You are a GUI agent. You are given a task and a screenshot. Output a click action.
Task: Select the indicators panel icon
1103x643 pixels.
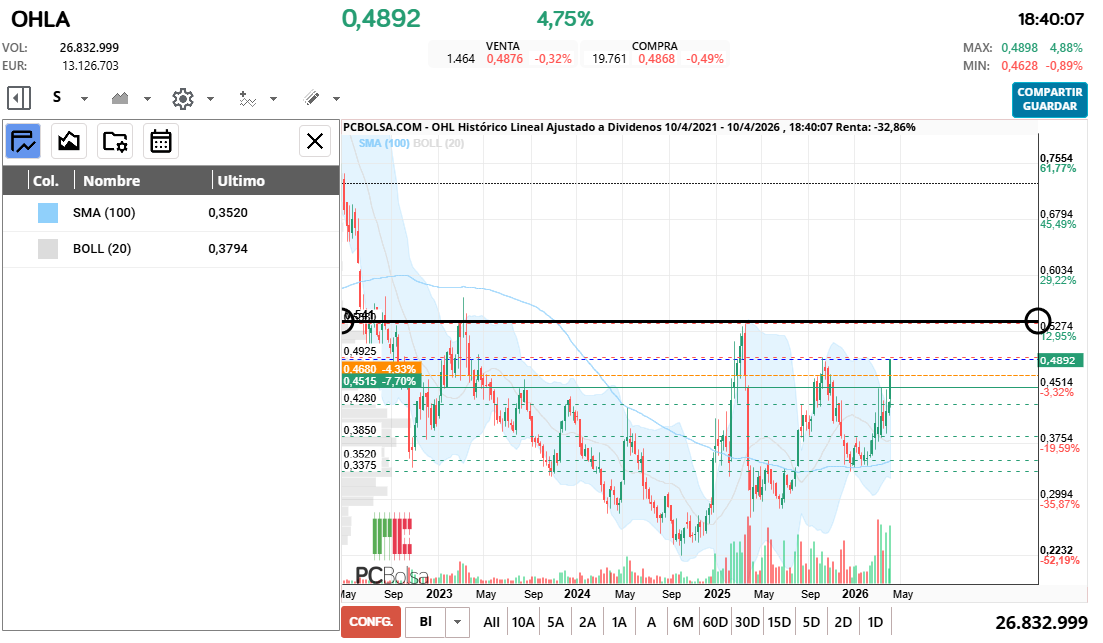click(22, 141)
